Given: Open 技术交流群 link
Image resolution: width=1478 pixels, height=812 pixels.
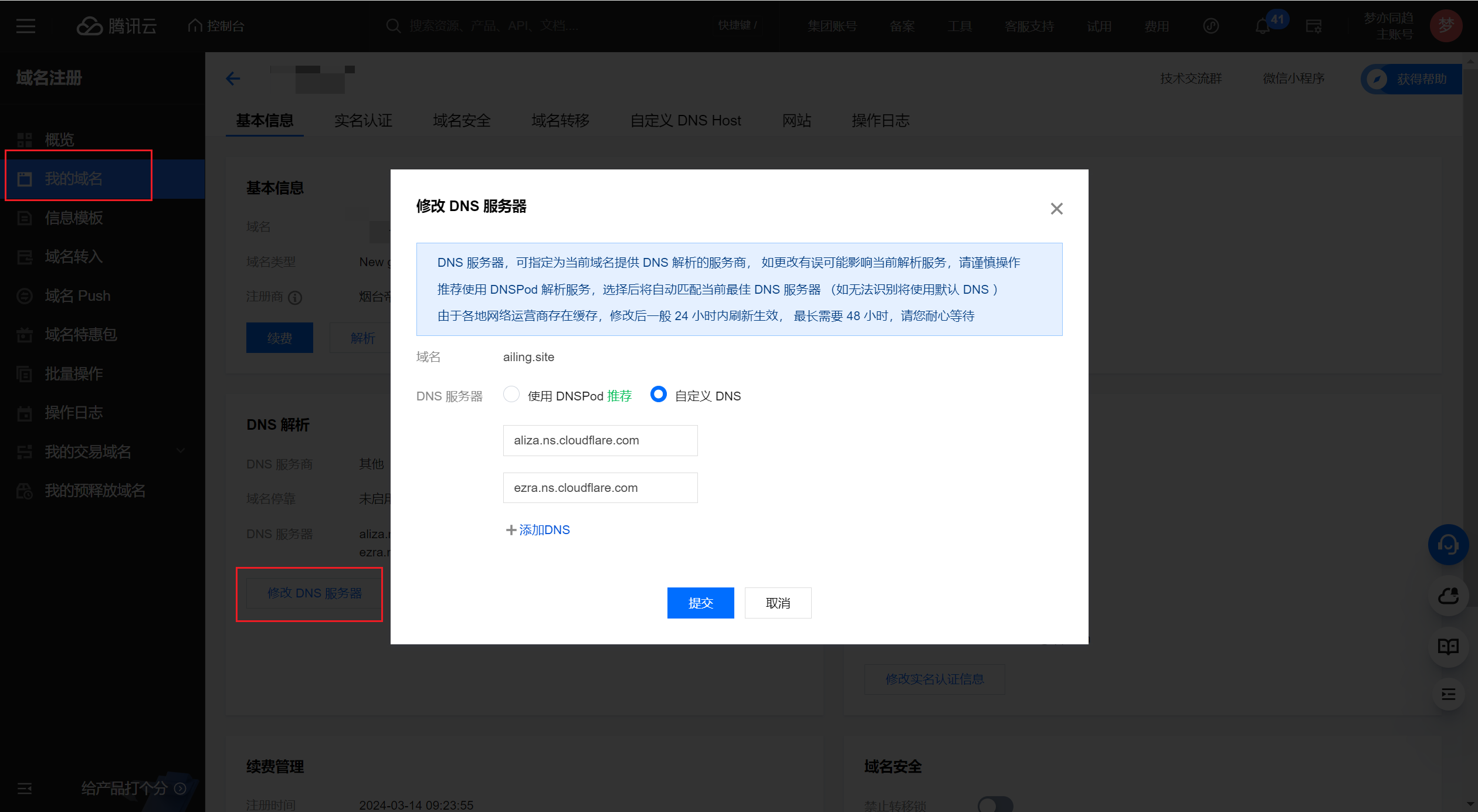Looking at the screenshot, I should pos(1191,79).
